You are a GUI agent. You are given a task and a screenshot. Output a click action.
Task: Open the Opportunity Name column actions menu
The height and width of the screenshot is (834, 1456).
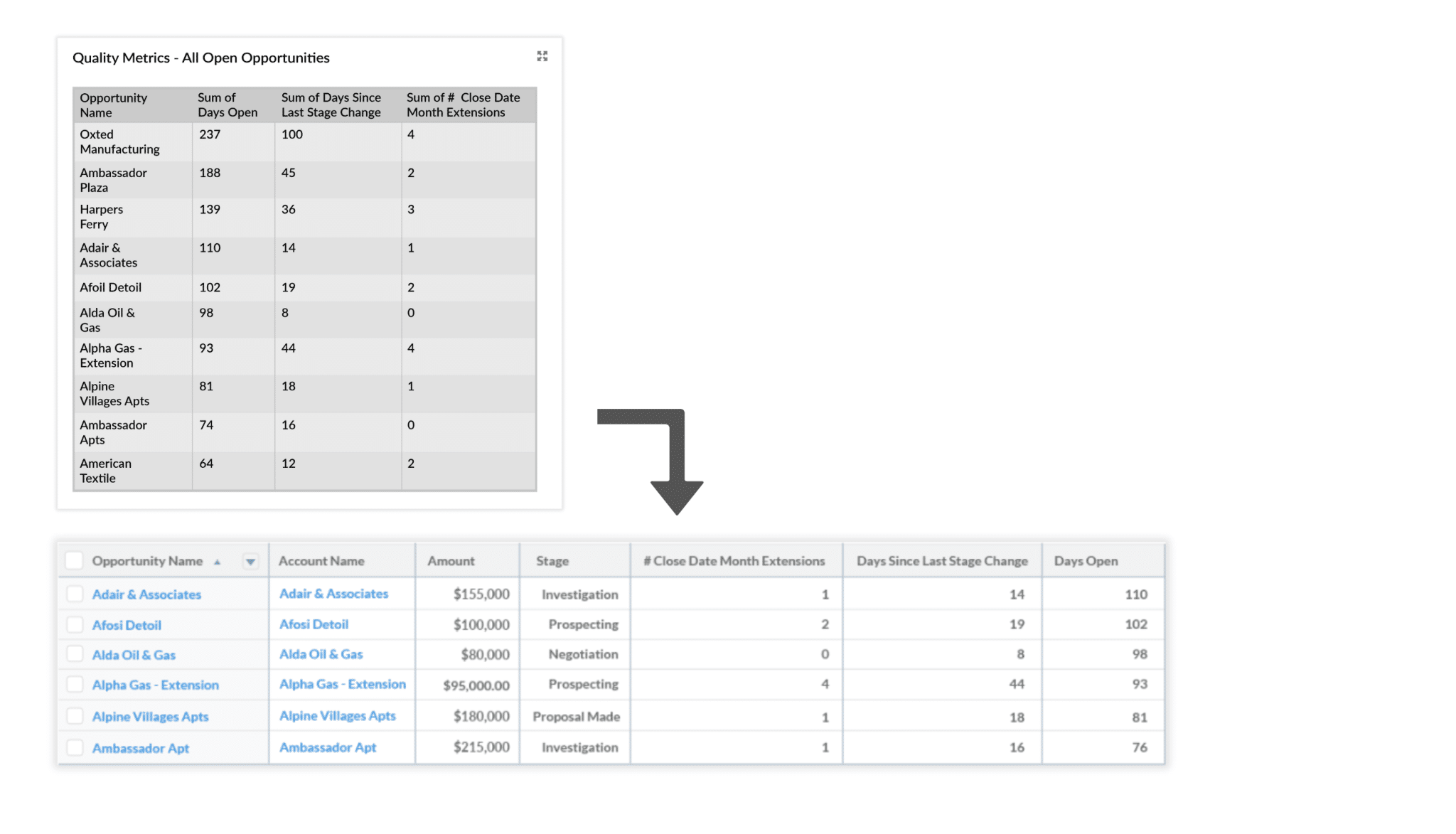click(x=250, y=561)
